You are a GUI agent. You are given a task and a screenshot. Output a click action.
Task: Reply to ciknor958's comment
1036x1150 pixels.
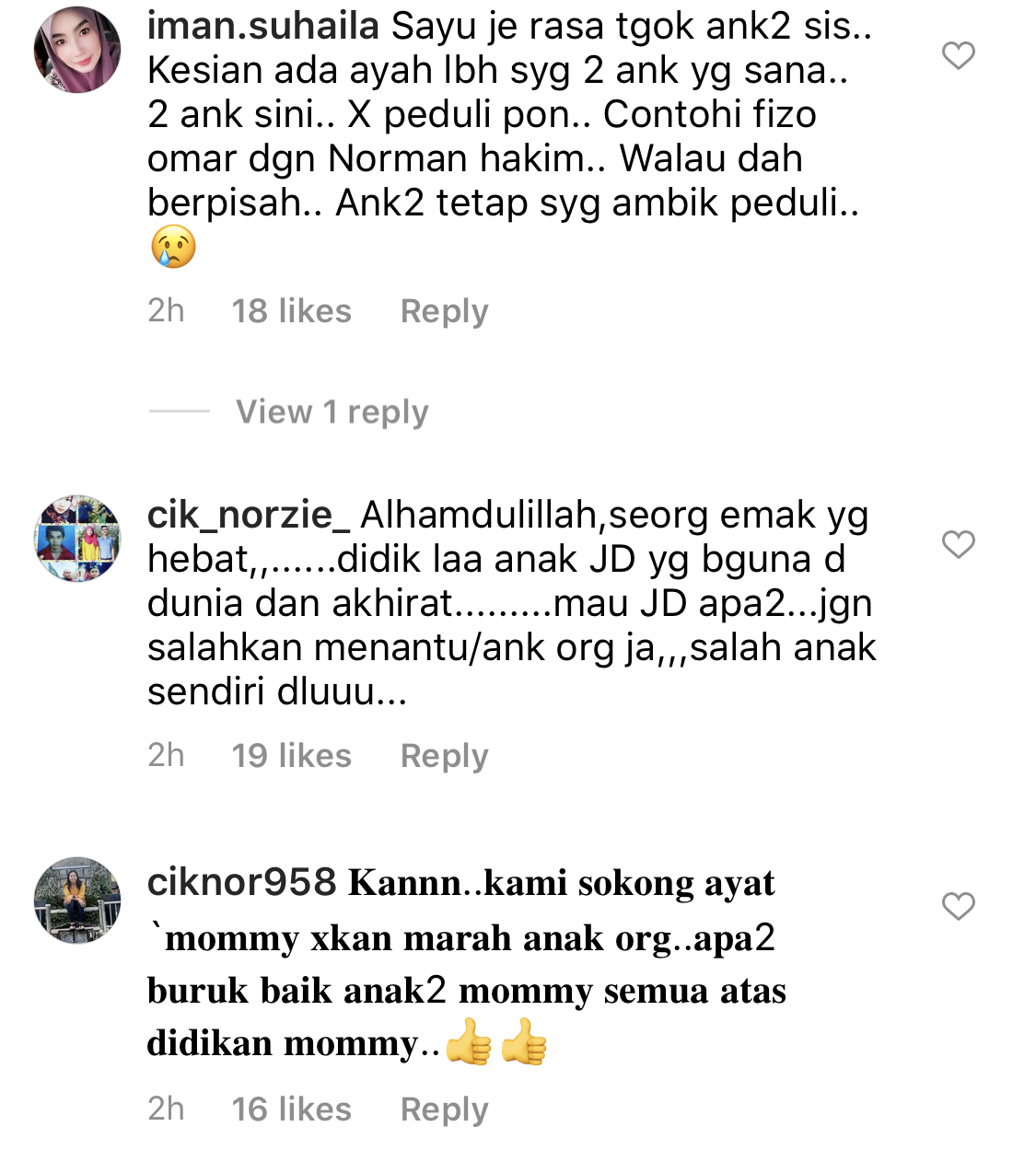point(444,1109)
